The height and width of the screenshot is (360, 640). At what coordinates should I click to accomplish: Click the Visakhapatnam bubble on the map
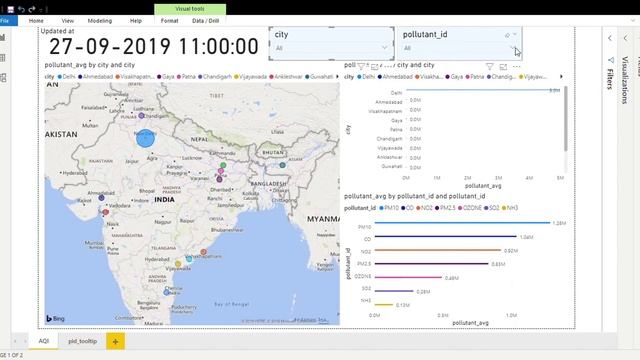pos(203,252)
